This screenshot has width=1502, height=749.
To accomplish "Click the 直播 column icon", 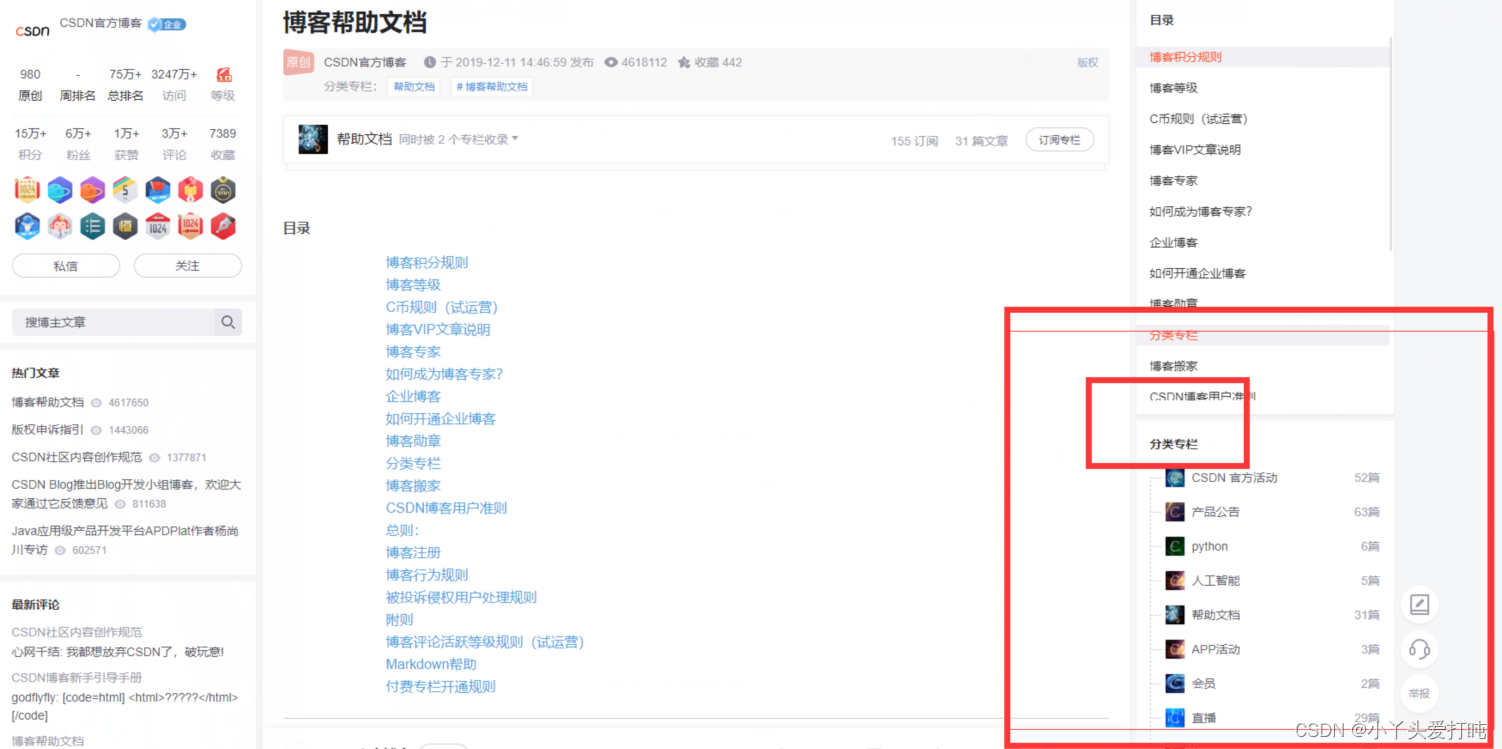I will point(1175,717).
